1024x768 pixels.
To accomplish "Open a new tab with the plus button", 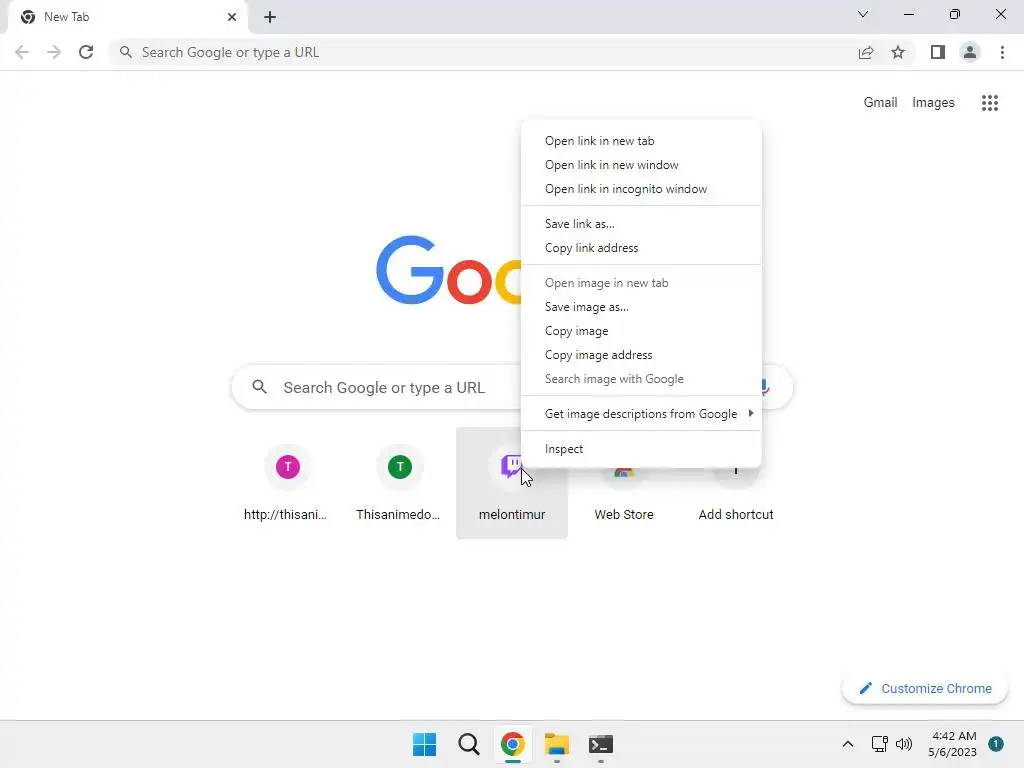I will pyautogui.click(x=270, y=17).
